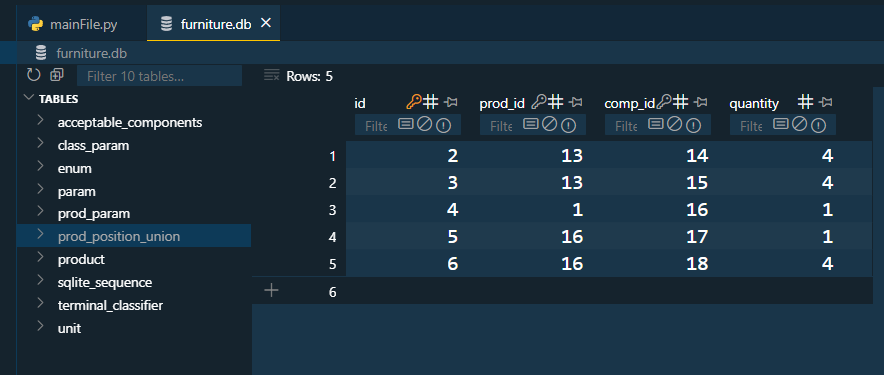
Task: Click the add new row plus icon
Action: click(x=271, y=290)
